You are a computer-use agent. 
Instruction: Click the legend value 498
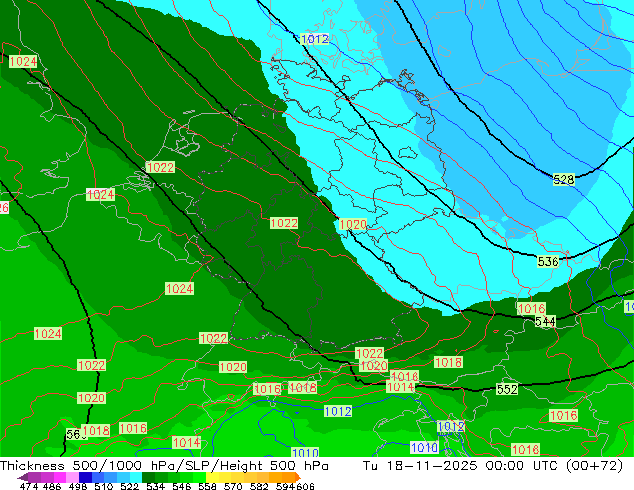[78, 486]
